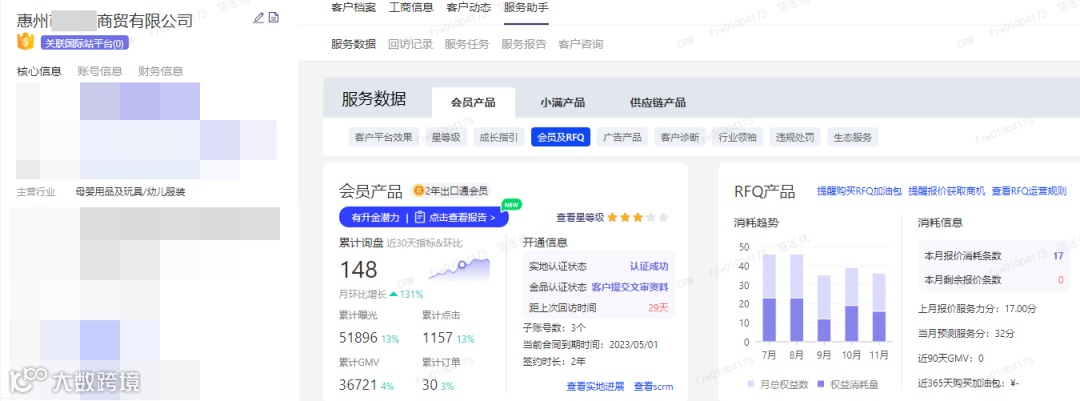The height and width of the screenshot is (401, 1080).
Task: Select the 服务助手 tab
Action: (x=526, y=8)
